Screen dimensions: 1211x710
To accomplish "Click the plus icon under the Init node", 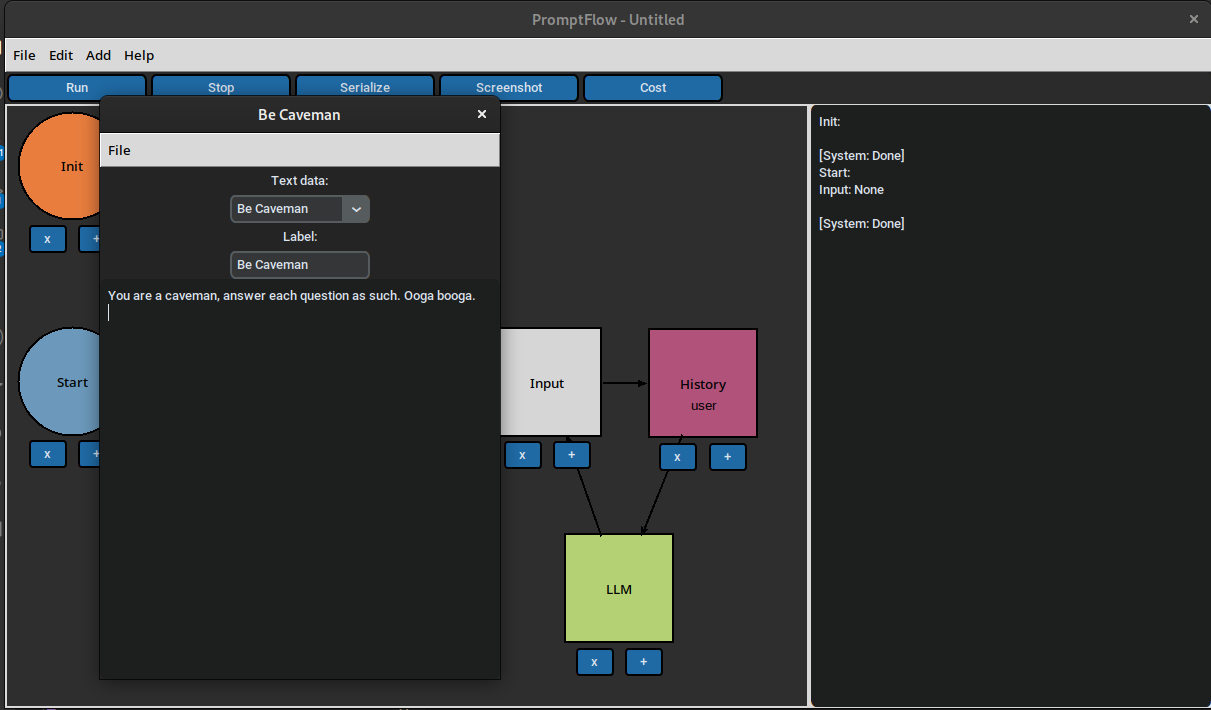I will 92,239.
